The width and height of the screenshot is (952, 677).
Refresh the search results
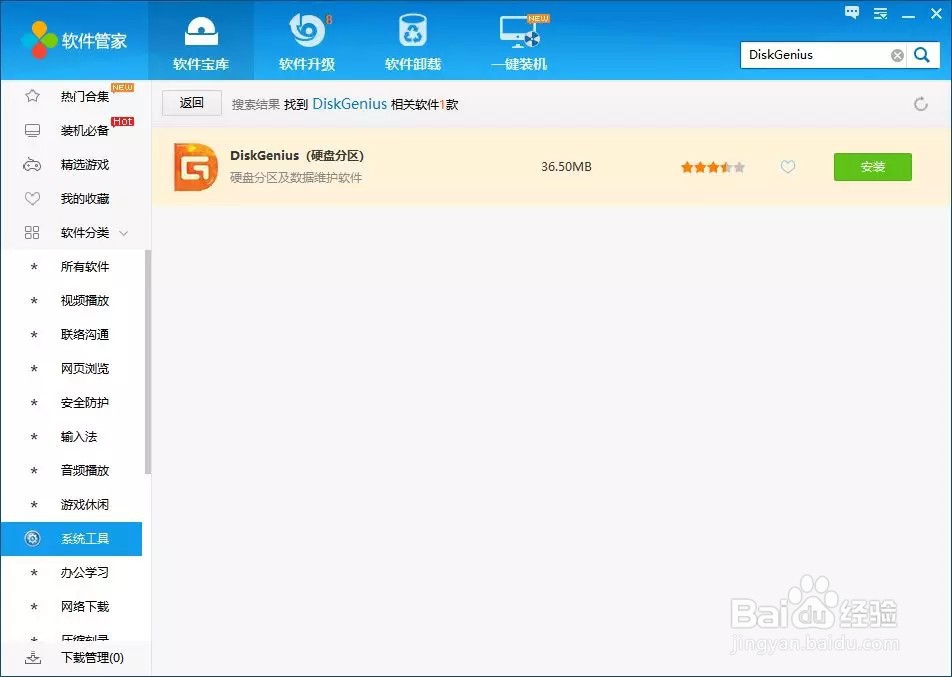coord(920,104)
